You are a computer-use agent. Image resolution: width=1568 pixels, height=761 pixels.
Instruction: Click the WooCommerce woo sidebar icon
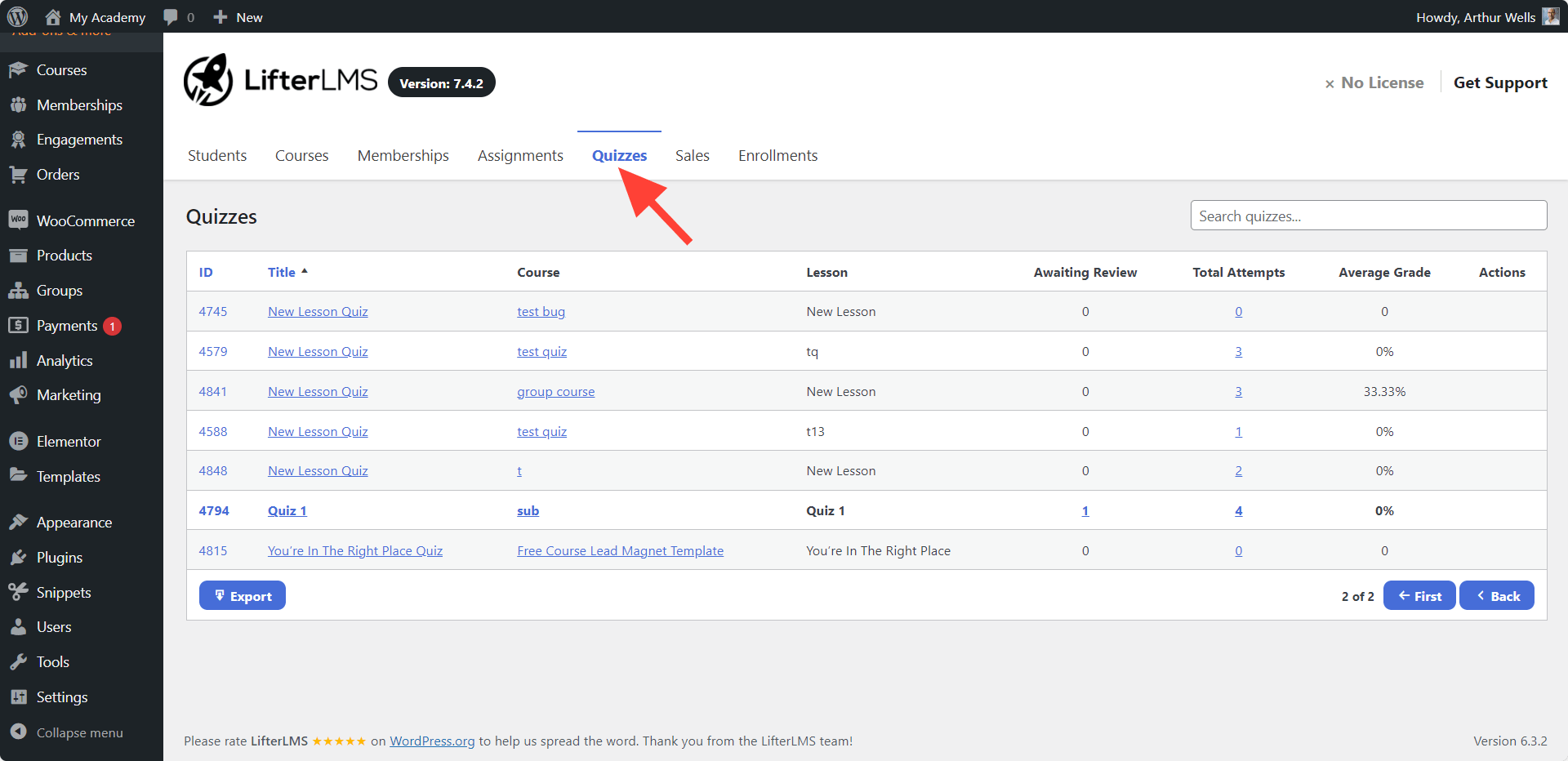pos(18,220)
